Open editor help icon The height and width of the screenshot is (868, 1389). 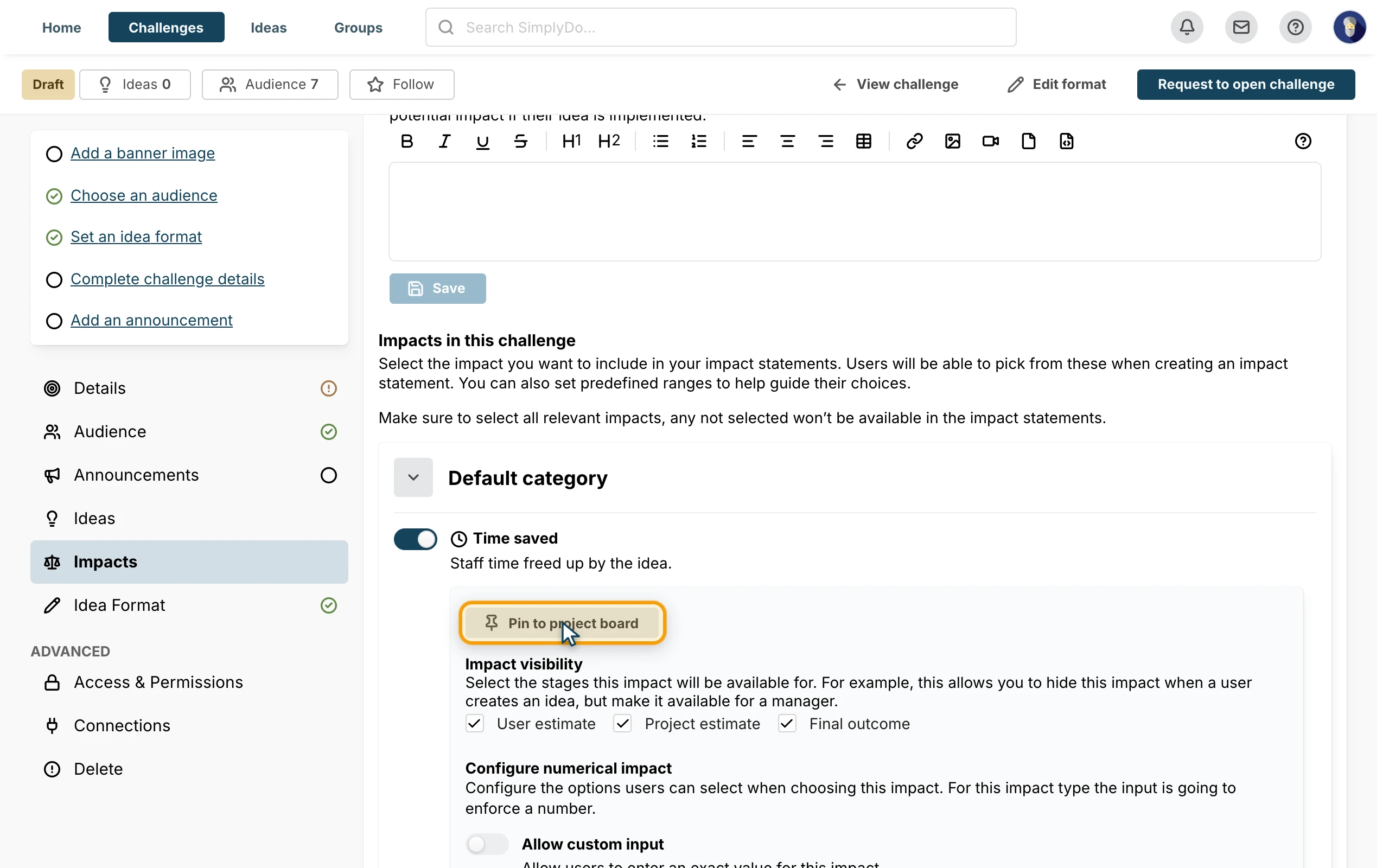tap(1303, 141)
